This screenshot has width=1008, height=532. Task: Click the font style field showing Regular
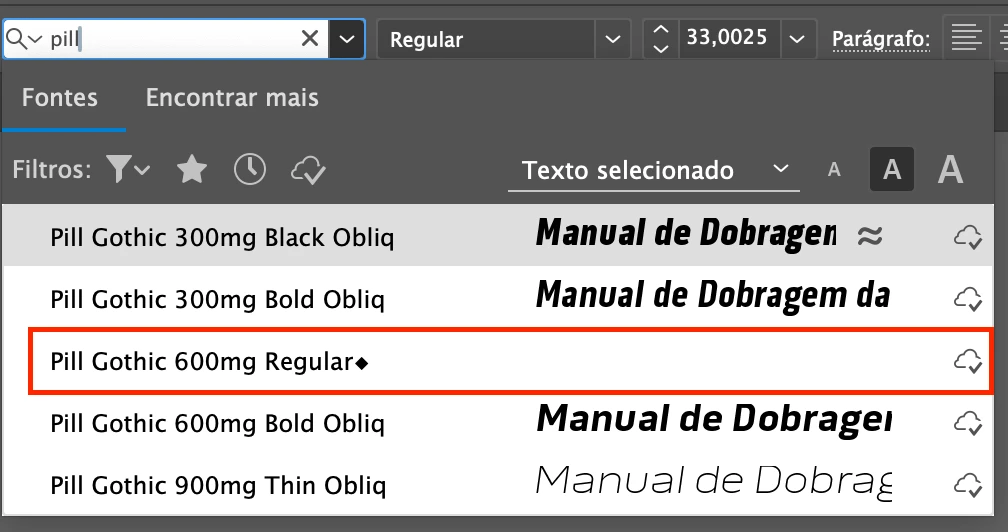(486, 39)
